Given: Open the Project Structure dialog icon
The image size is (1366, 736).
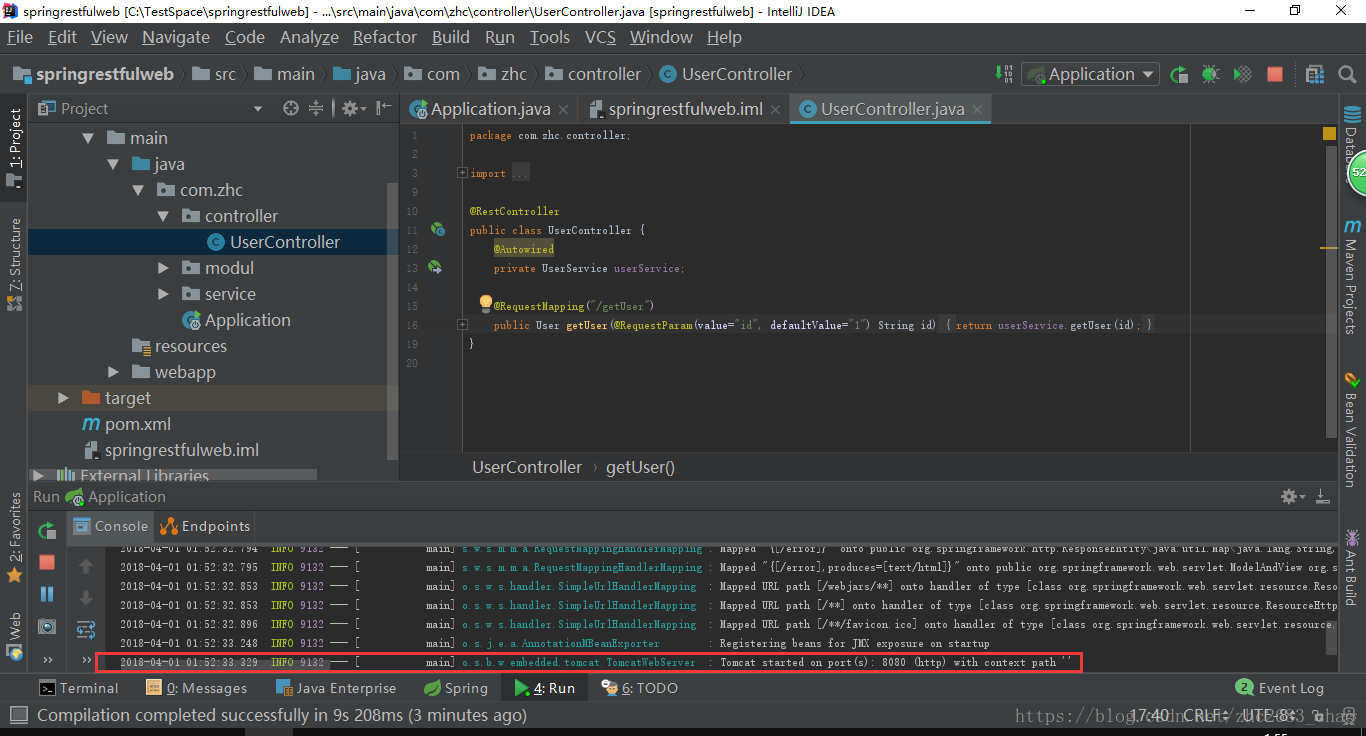Looking at the screenshot, I should tap(1314, 74).
